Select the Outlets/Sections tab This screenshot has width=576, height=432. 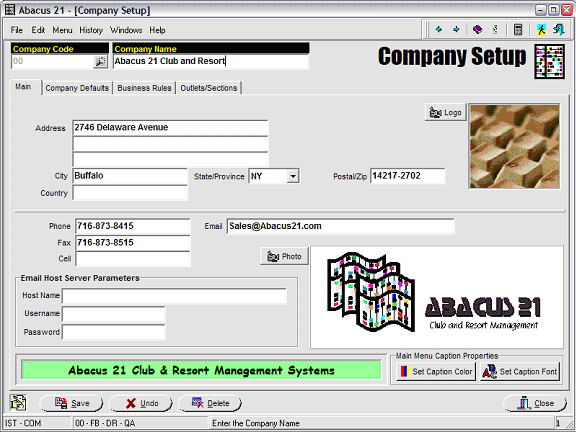[209, 88]
